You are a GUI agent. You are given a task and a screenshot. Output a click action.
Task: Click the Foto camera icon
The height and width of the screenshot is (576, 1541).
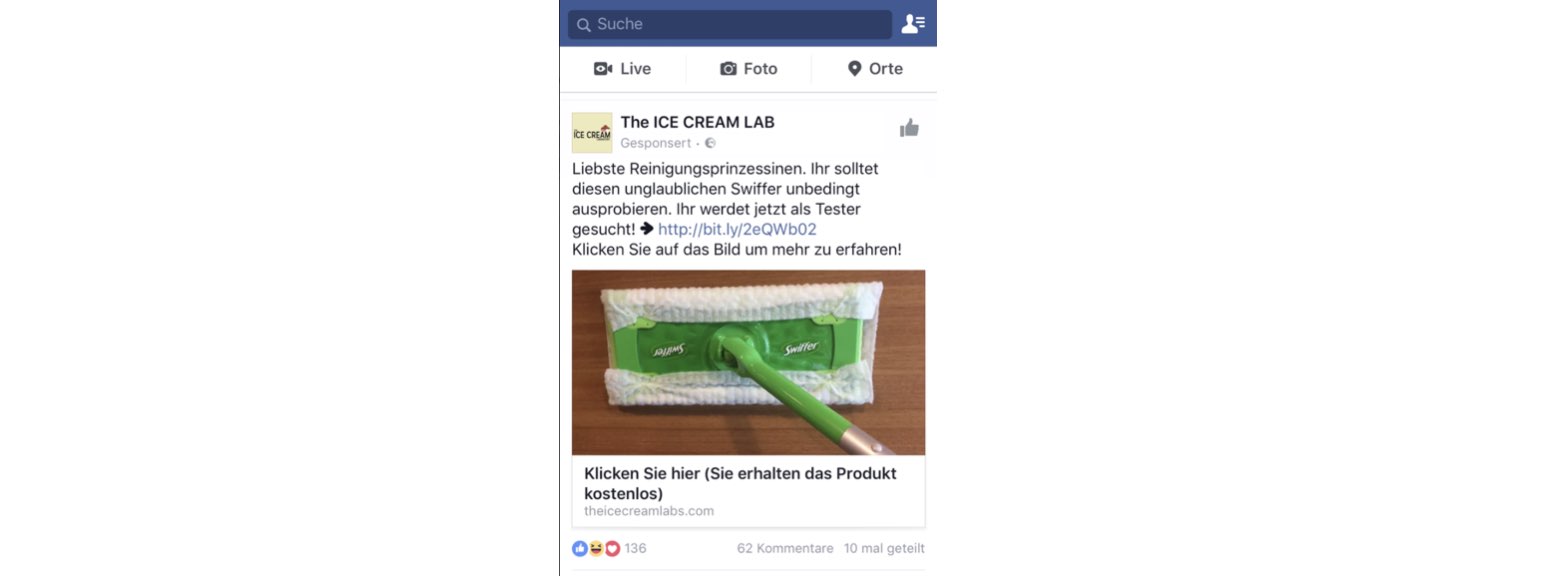(x=729, y=69)
